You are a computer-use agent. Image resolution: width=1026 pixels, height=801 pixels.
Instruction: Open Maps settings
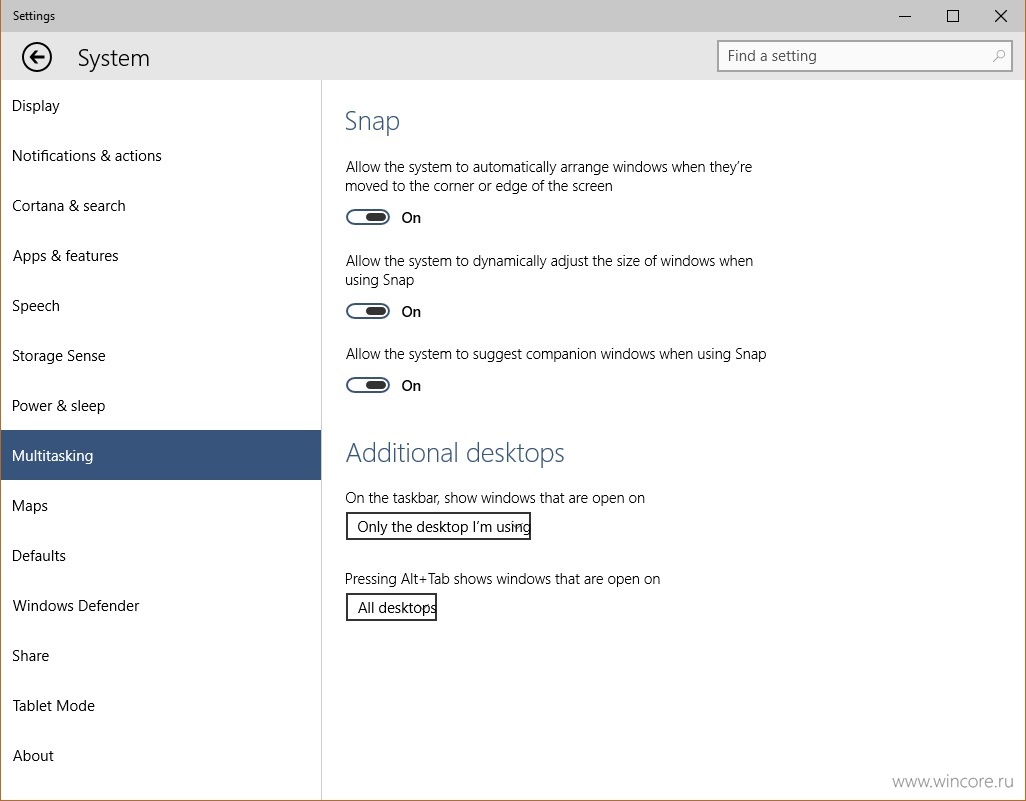161,505
